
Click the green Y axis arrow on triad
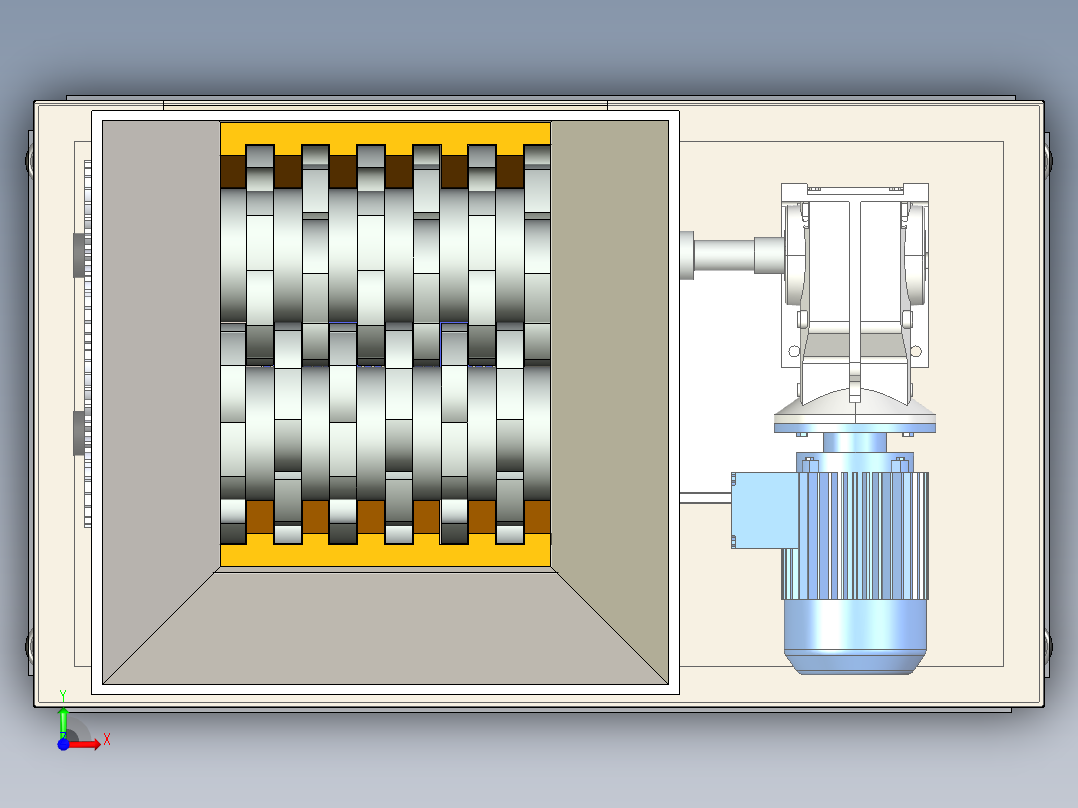(63, 721)
